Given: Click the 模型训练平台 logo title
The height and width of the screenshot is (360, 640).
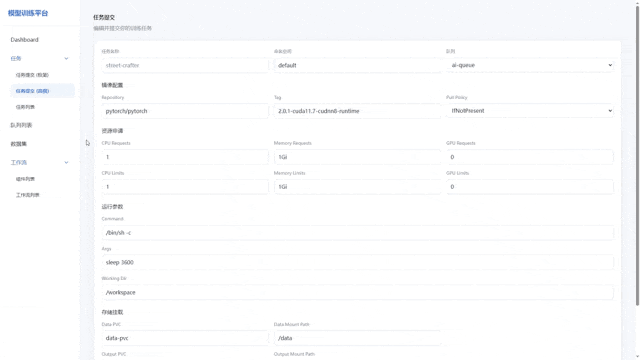Looking at the screenshot, I should coord(28,13).
